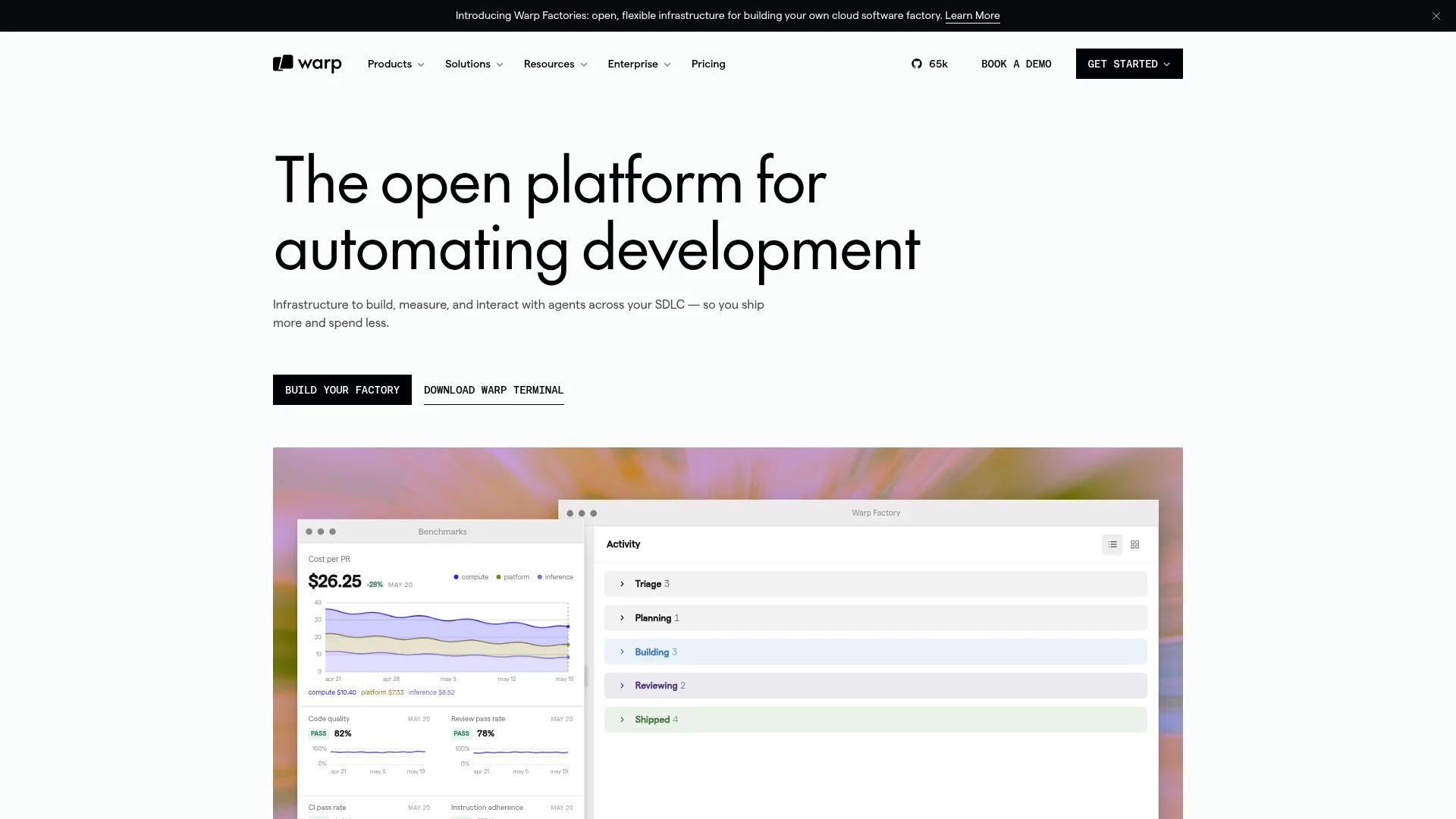This screenshot has height=819, width=1456.
Task: Click the 'compute $10.40' breakdown text
Action: coord(332,692)
